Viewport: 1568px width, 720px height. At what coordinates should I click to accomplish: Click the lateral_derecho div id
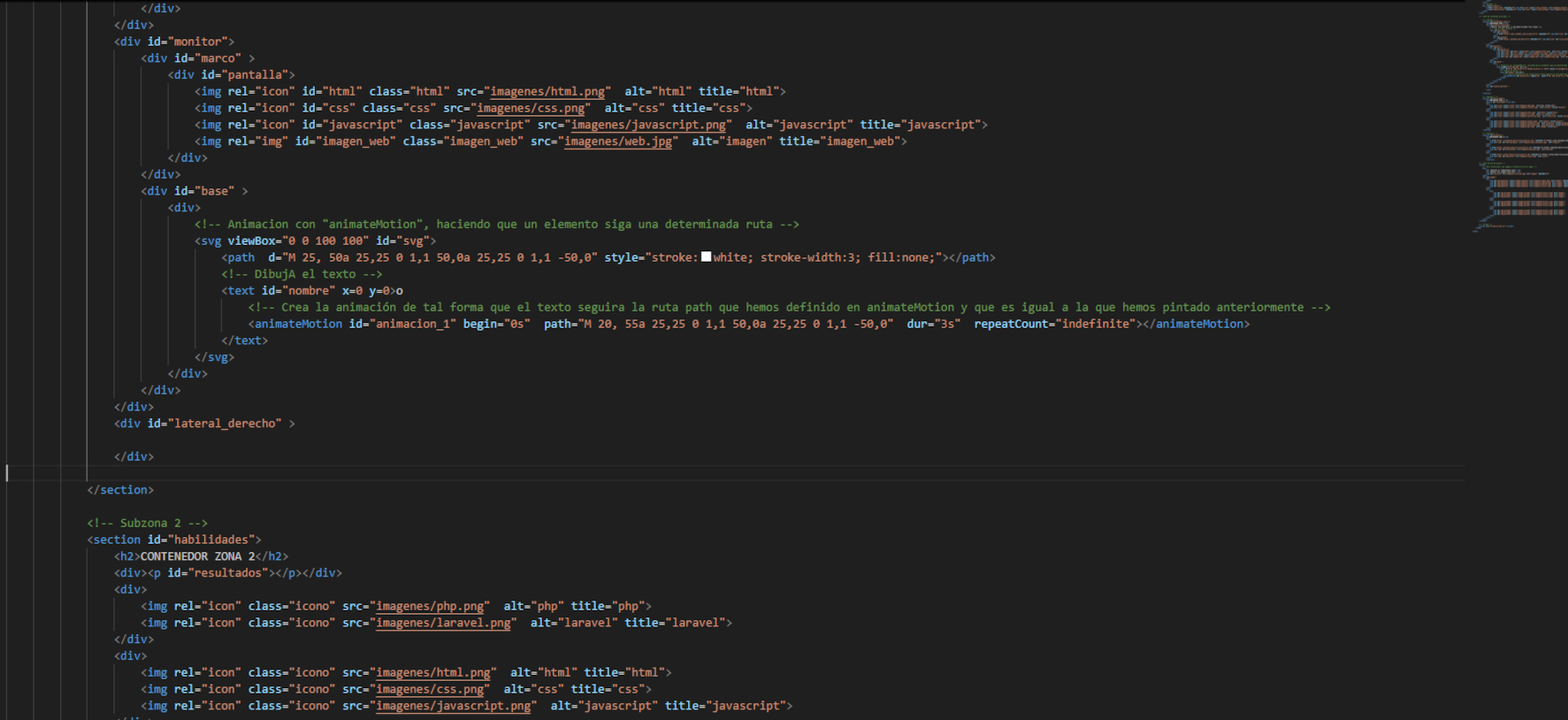226,424
